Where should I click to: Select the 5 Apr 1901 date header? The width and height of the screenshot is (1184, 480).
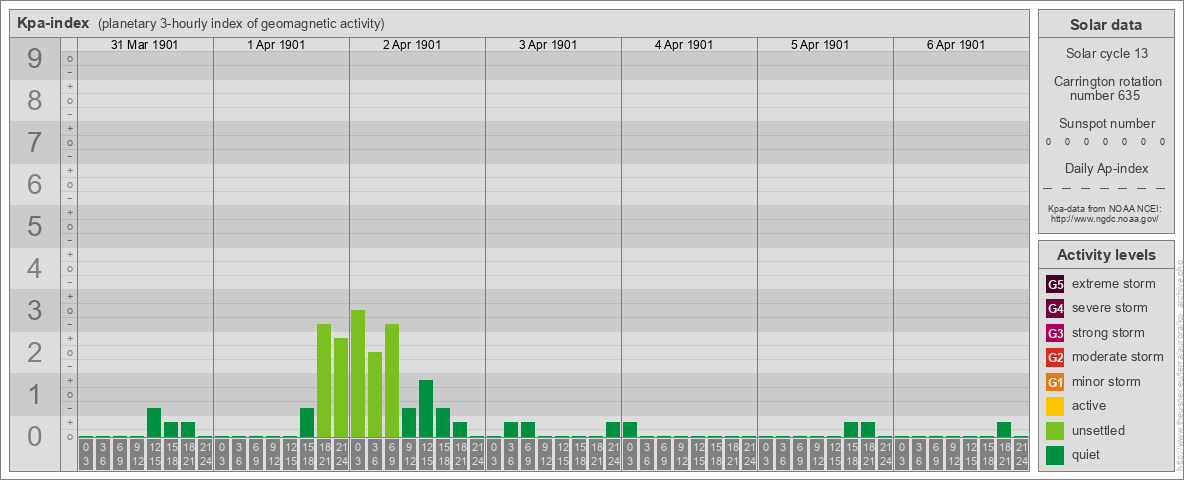point(820,45)
